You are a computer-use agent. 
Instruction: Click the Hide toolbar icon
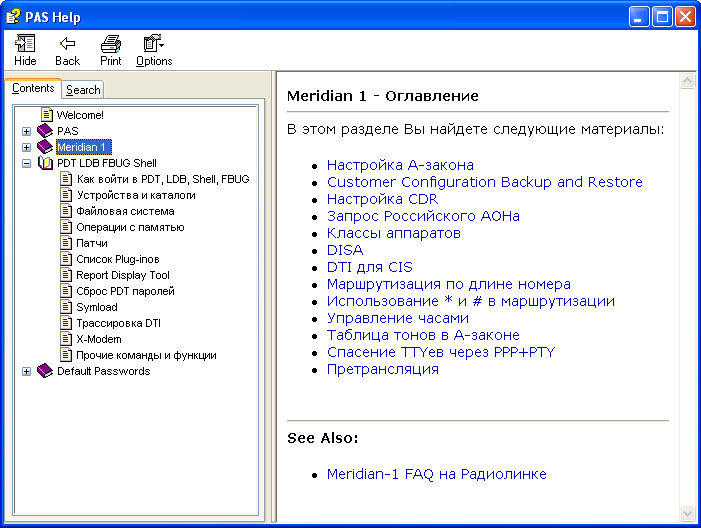(25, 44)
